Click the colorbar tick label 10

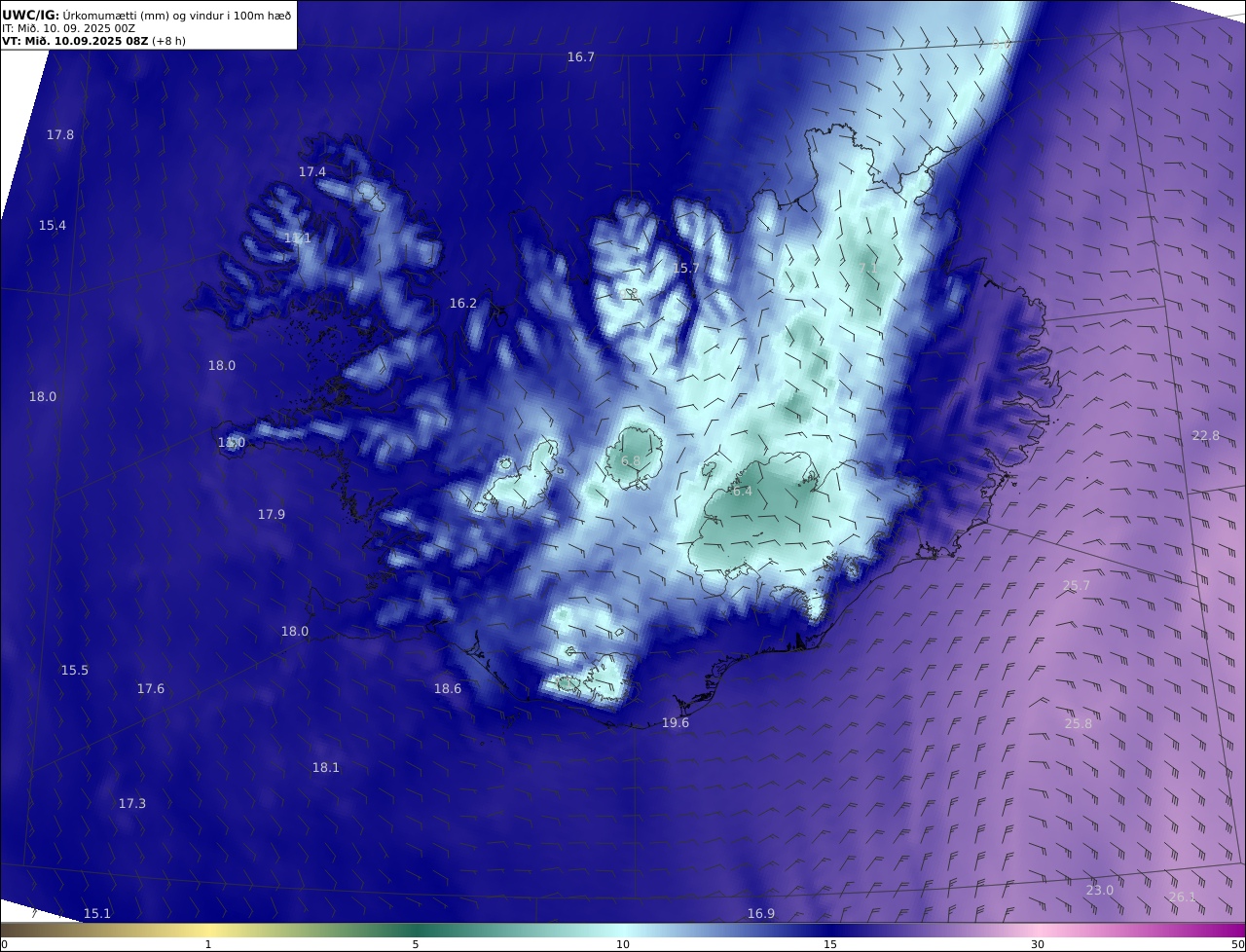pos(623,944)
